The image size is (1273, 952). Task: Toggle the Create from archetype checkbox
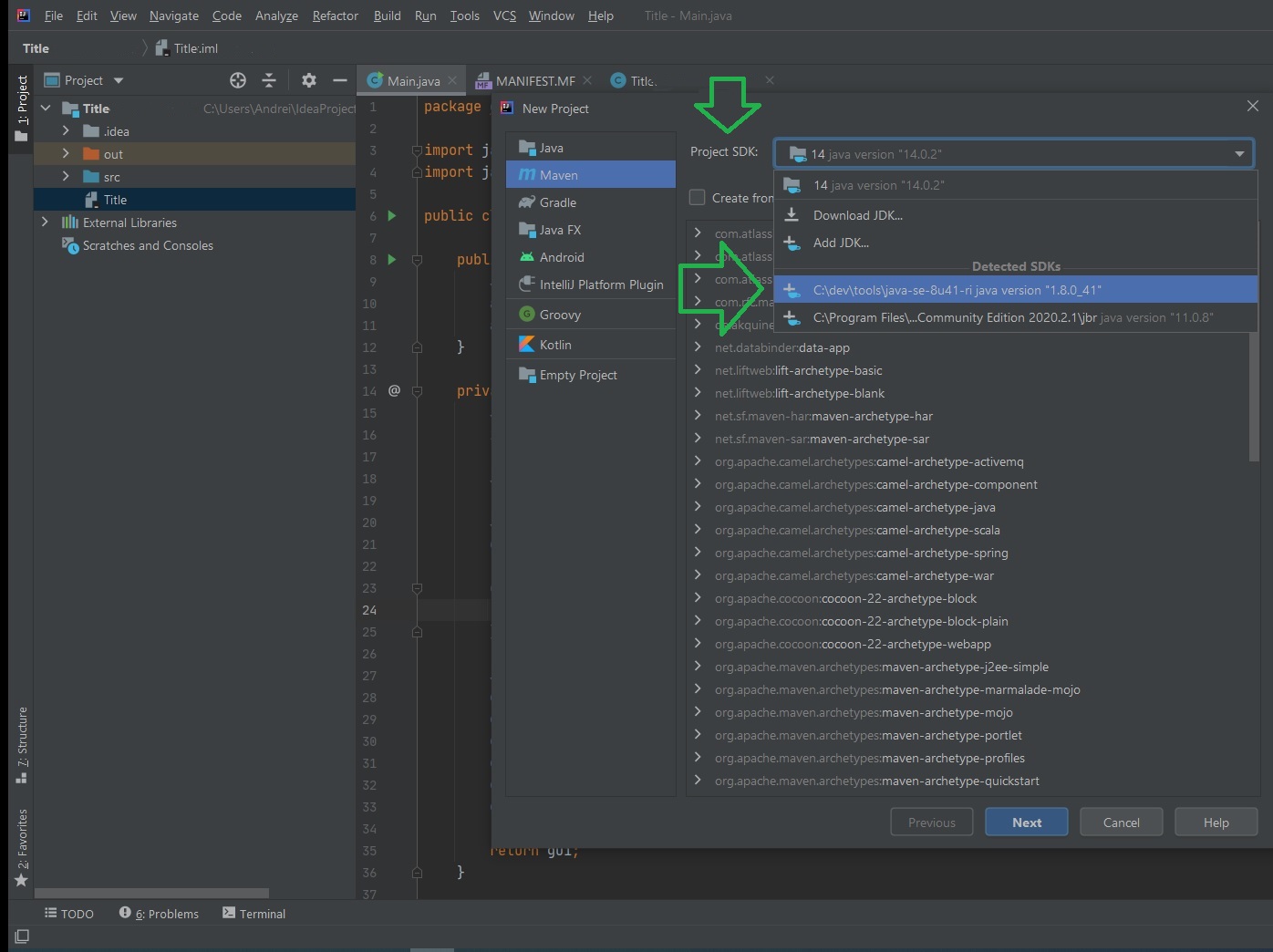click(698, 198)
